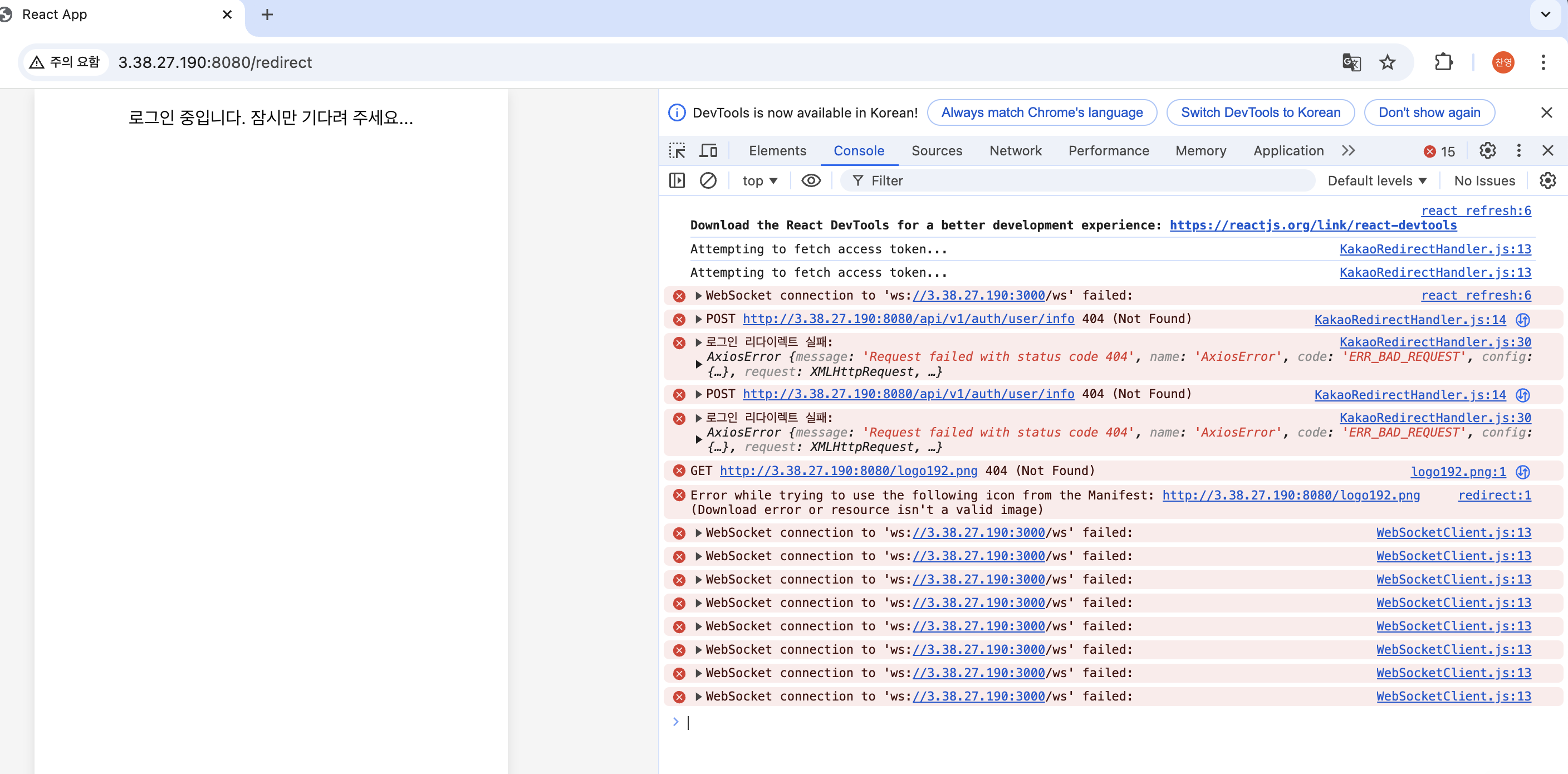This screenshot has height=774, width=1568.
Task: Switch to the Network tab
Action: click(x=1015, y=150)
